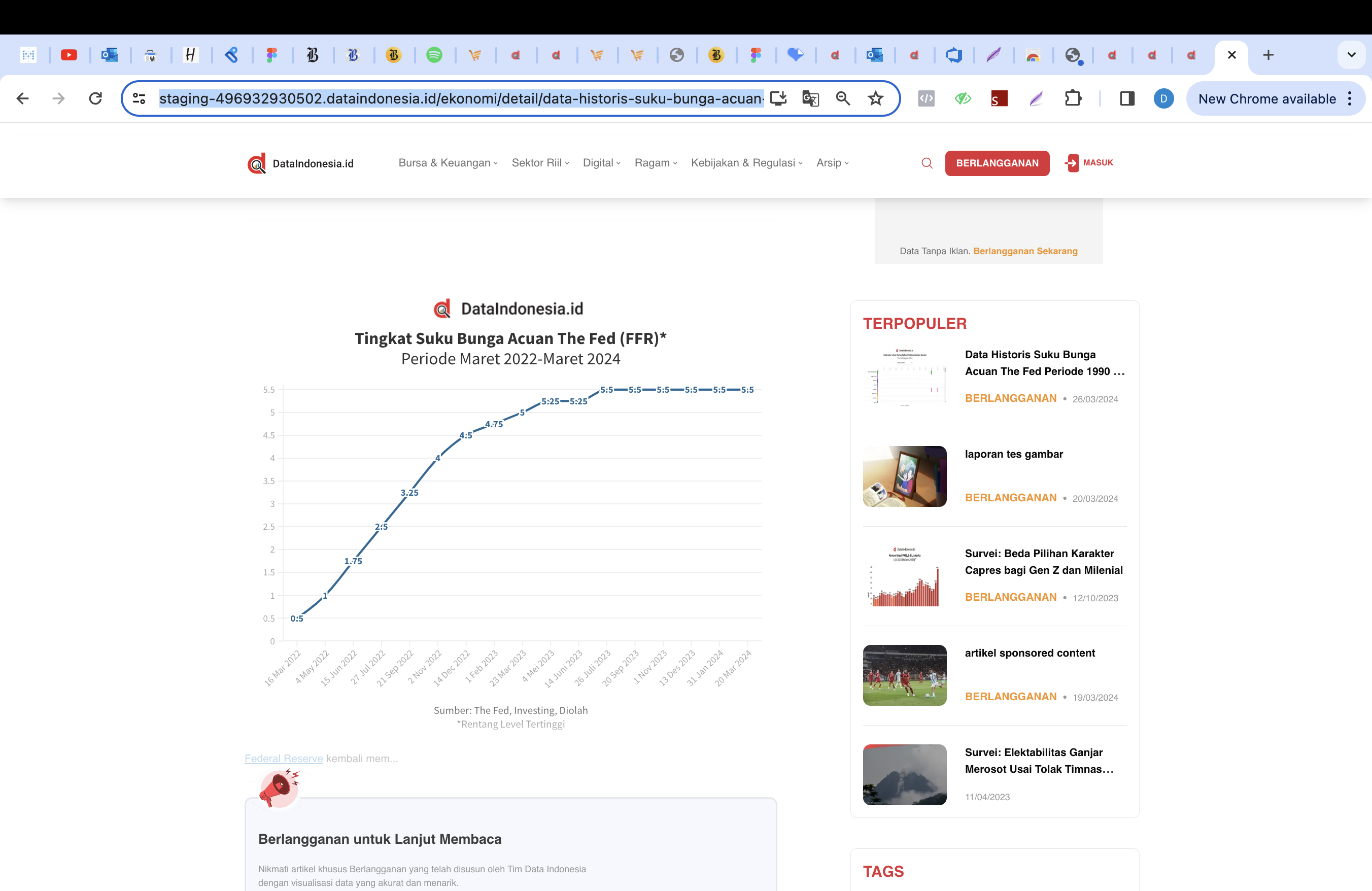Image resolution: width=1372 pixels, height=891 pixels.
Task: Click BERLANGGANAN label dated 26/03/2024
Action: point(1011,398)
